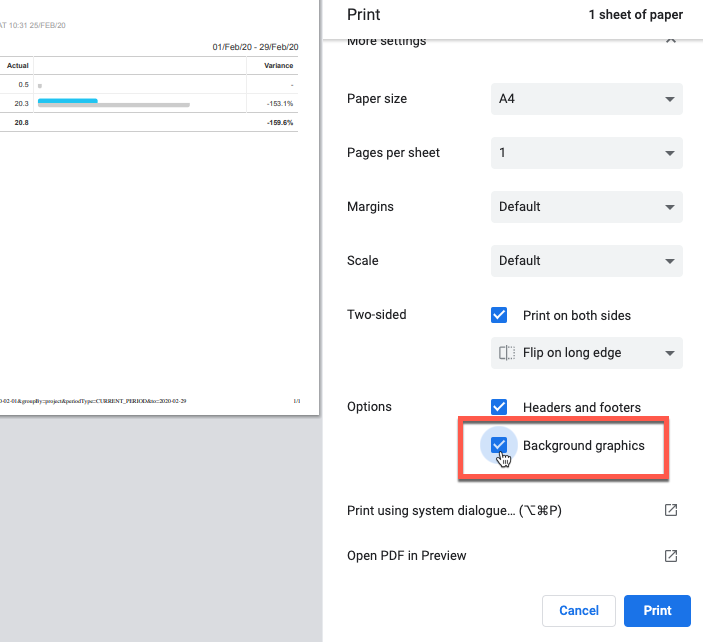Open the Scale dropdown

point(587,261)
